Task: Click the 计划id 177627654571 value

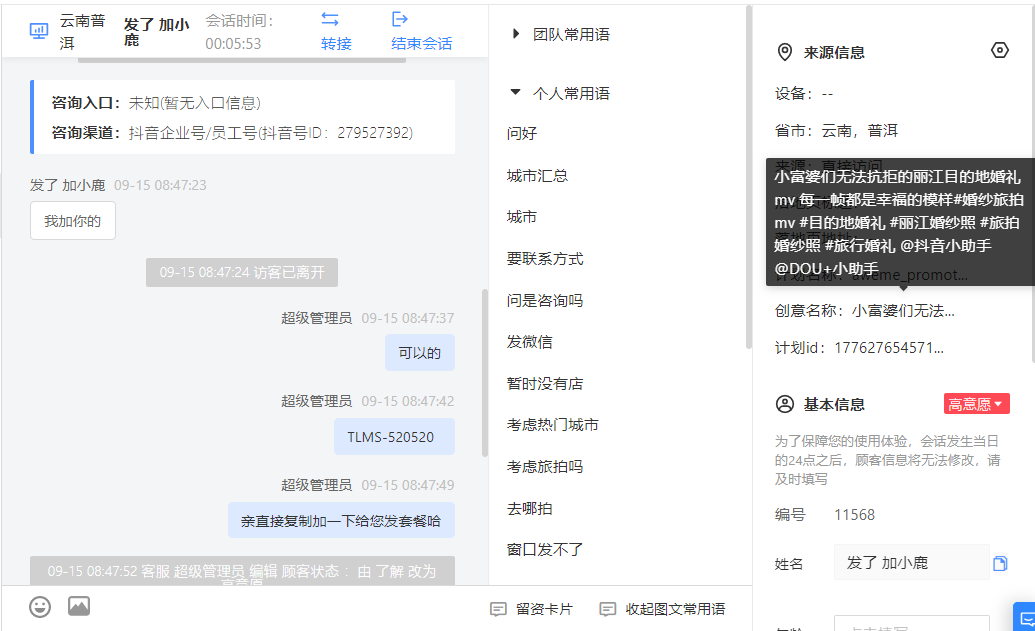Action: [888, 348]
